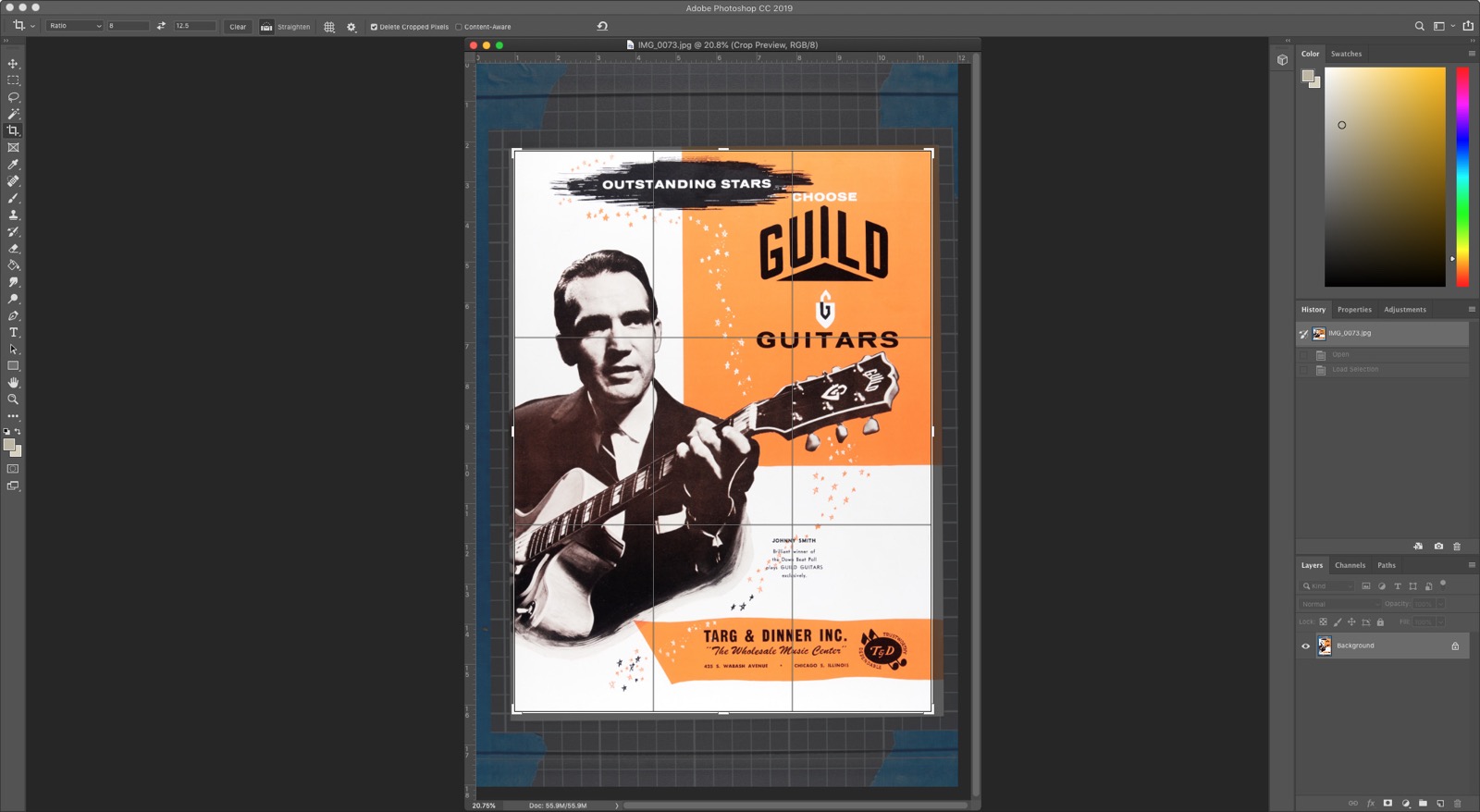Select the History tab
Viewport: 1480px width, 812px height.
click(1313, 310)
